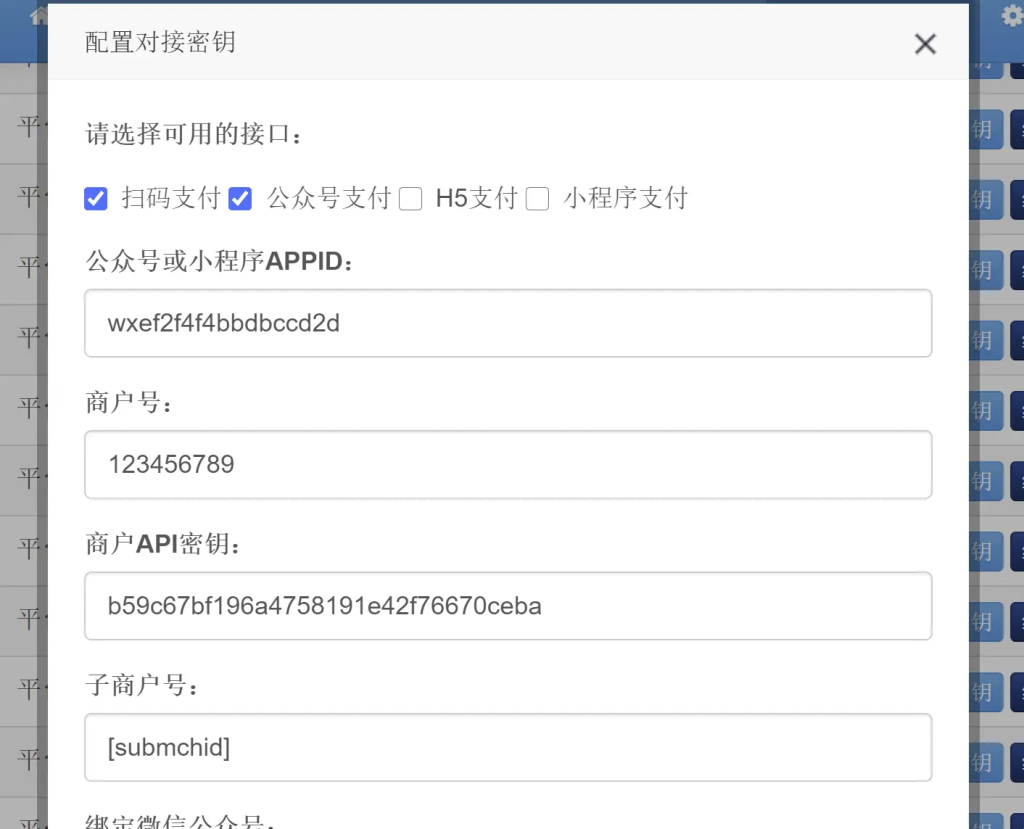Open settings via the gear icon
The image size is (1024, 829).
1012,16
